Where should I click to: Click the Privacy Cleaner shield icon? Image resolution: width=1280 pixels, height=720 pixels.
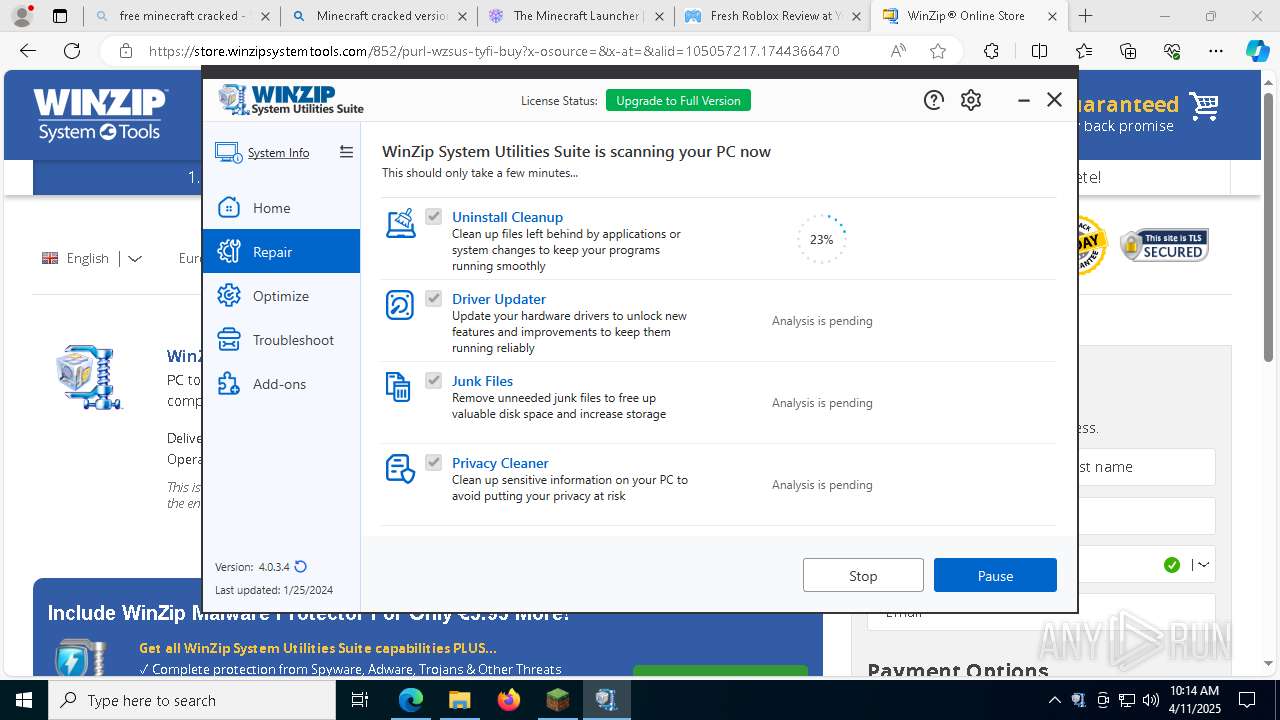pos(400,469)
